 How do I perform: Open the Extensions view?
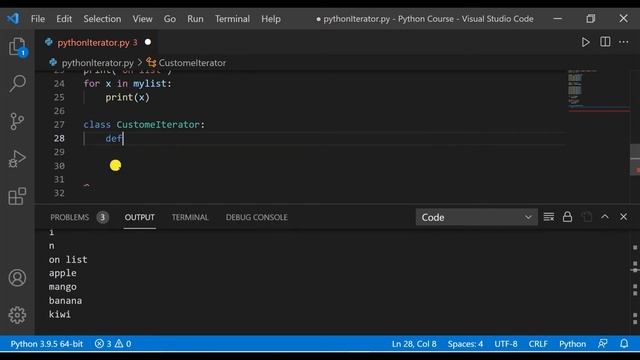coord(17,196)
